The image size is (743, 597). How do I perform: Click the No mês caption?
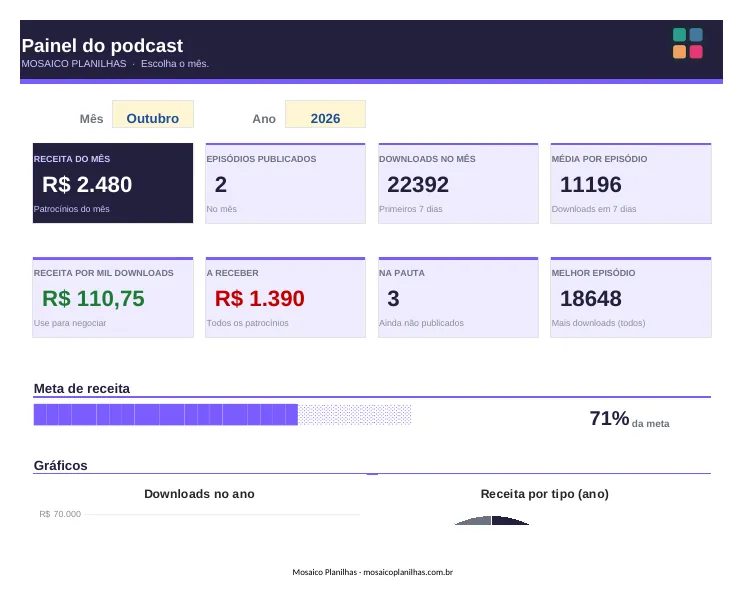tap(221, 209)
